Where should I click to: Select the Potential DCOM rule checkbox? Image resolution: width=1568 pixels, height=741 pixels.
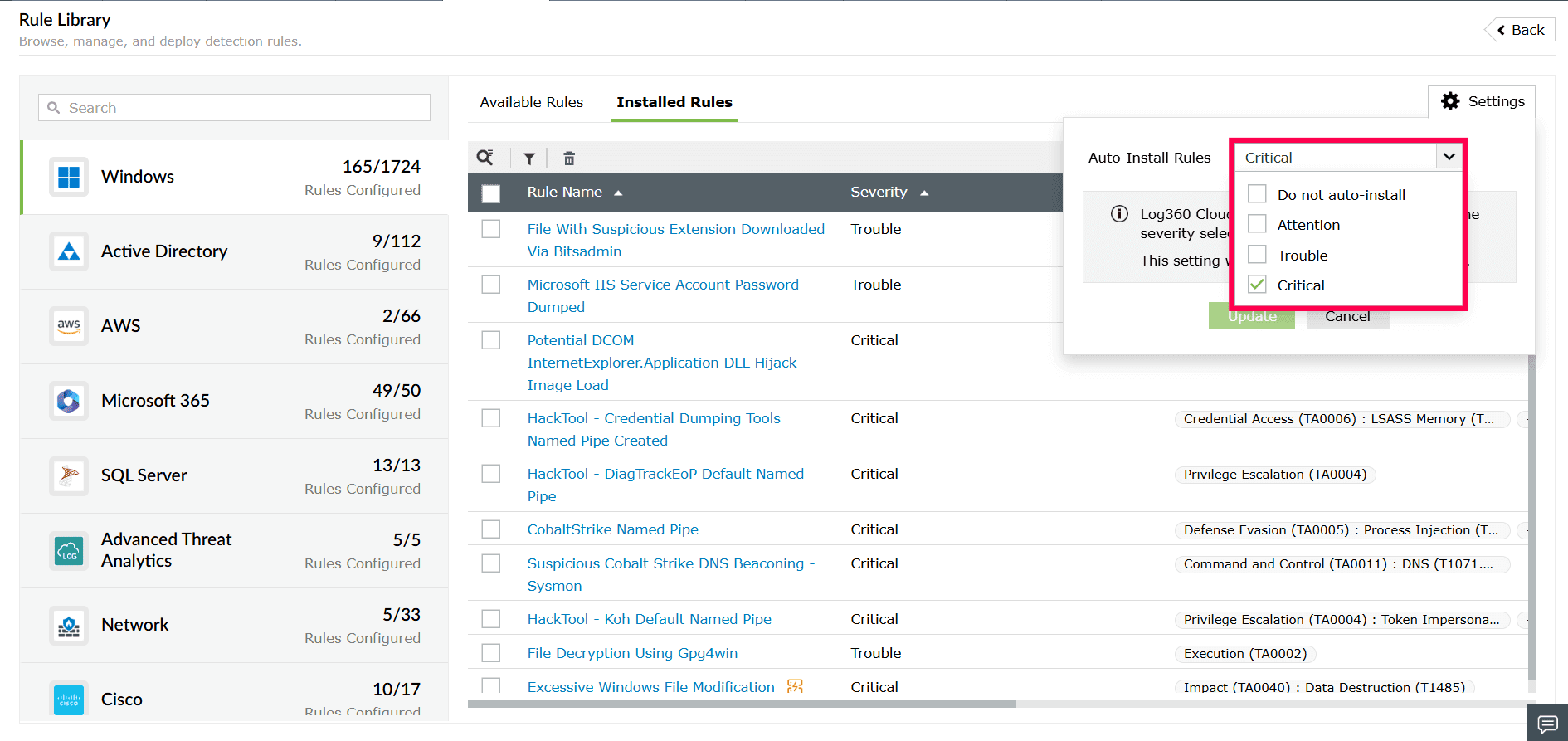point(491,340)
